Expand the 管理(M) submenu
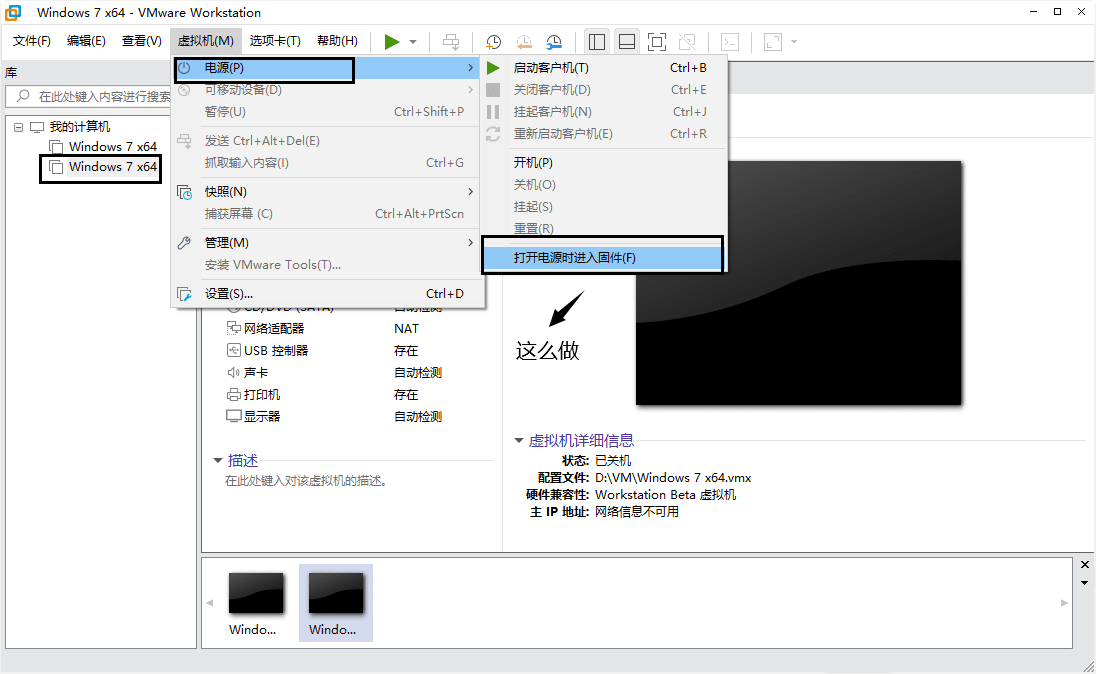The image size is (1096, 674). pyautogui.click(x=326, y=243)
